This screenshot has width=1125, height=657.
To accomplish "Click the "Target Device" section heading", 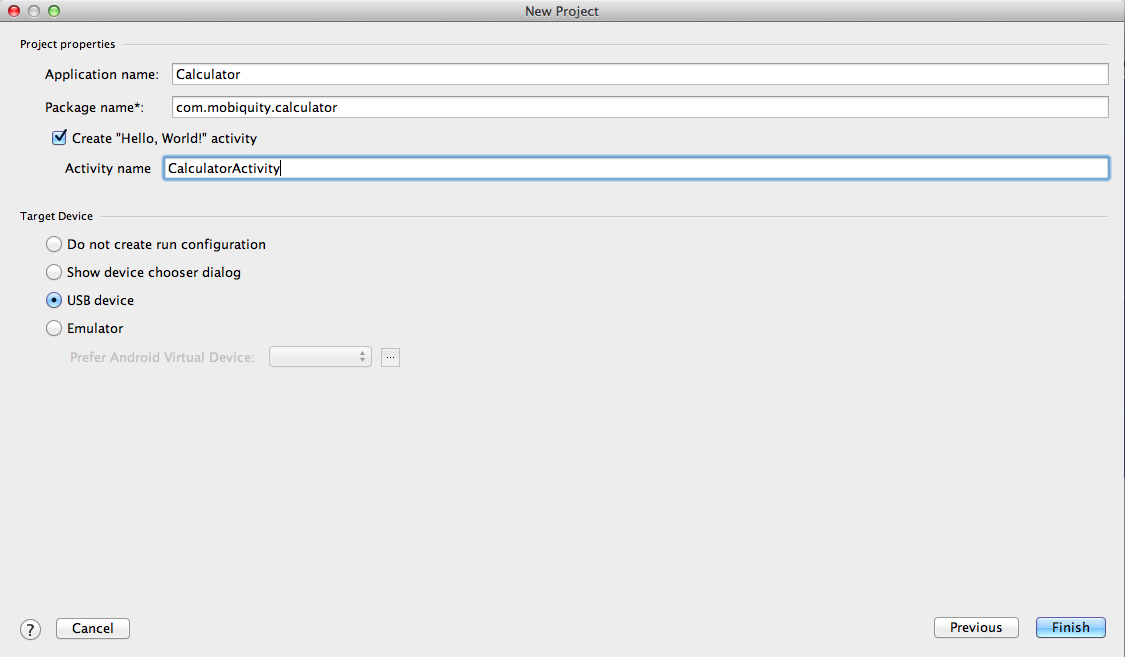I will point(57,216).
